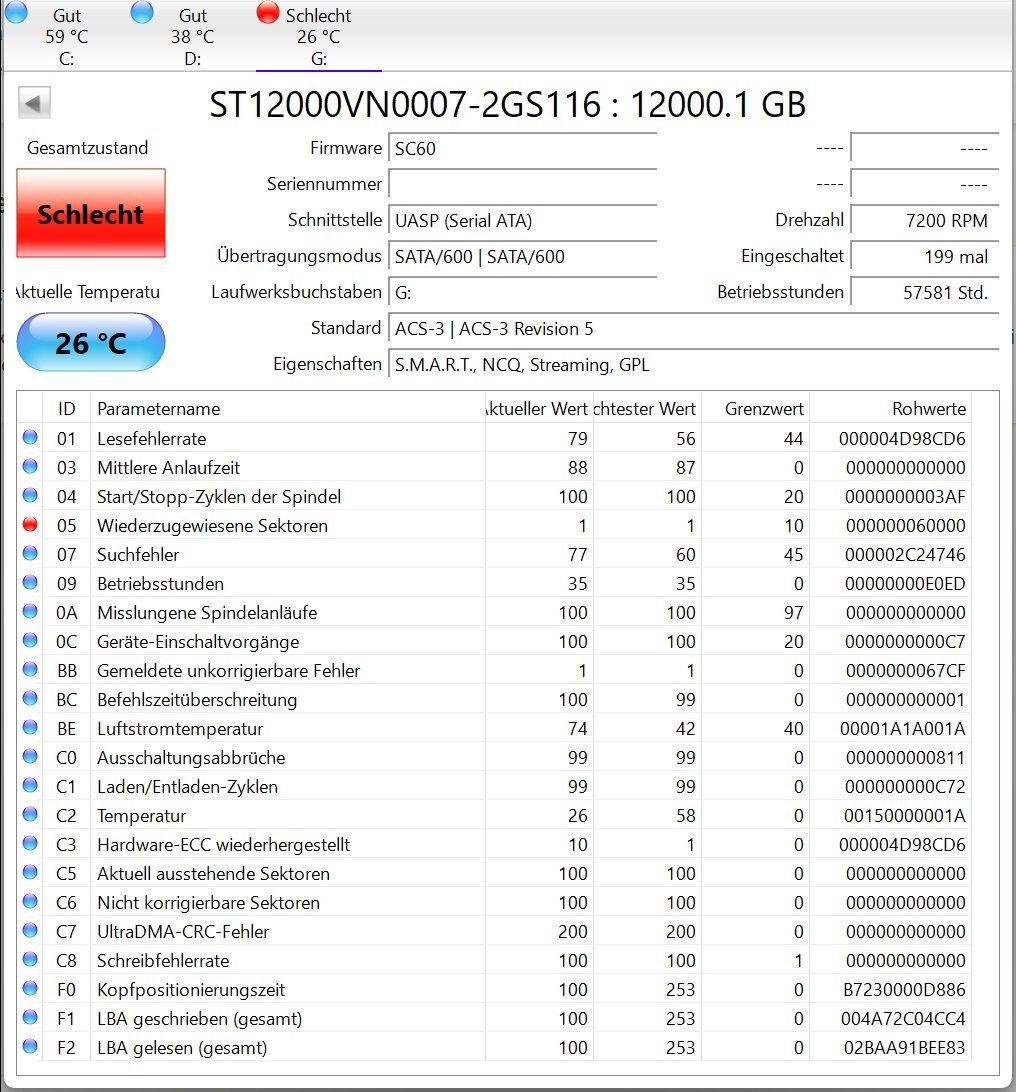Select the Befehlszeitüberschreitung parameter name
1016x1092 pixels.
click(197, 700)
